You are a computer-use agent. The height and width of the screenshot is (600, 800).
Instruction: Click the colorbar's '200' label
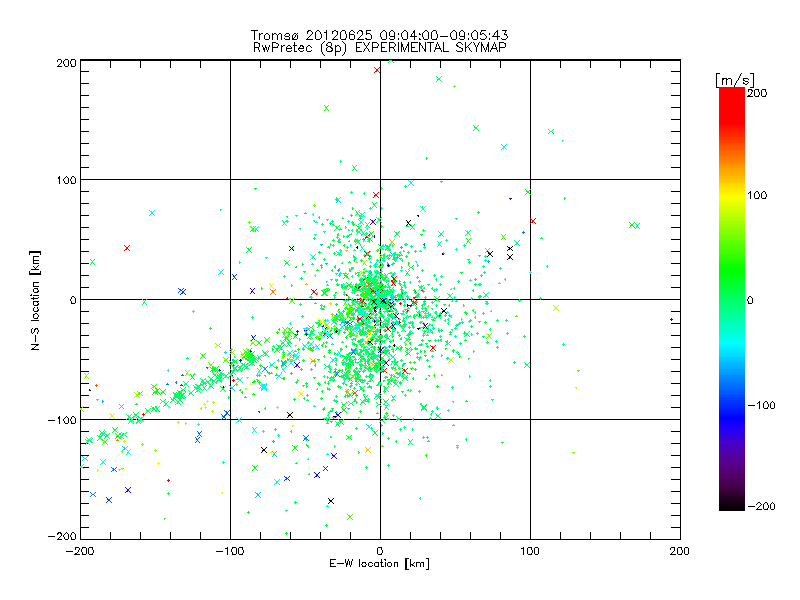click(757, 93)
